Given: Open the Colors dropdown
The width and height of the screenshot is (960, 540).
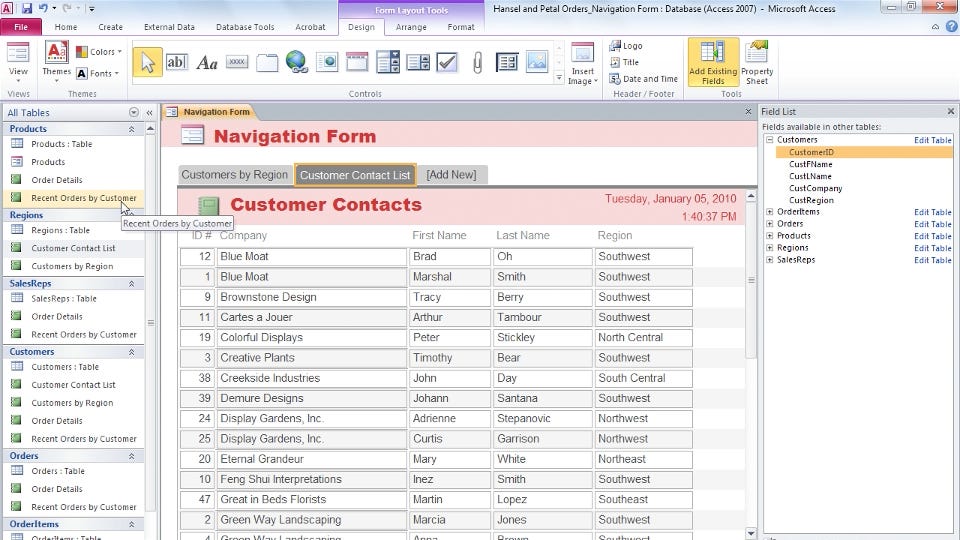Looking at the screenshot, I should [x=99, y=52].
